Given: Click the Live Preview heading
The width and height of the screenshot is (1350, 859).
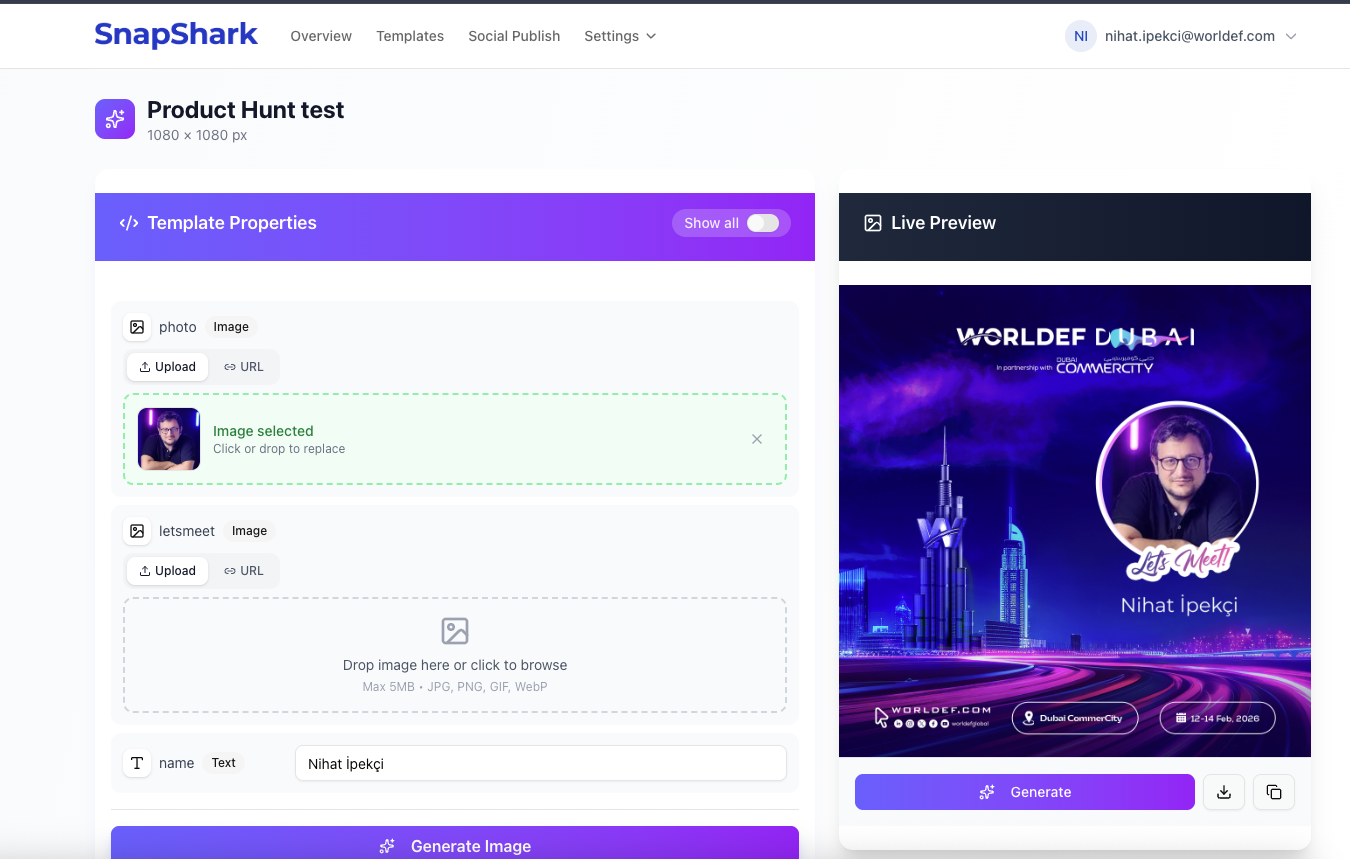Looking at the screenshot, I should click(x=943, y=223).
